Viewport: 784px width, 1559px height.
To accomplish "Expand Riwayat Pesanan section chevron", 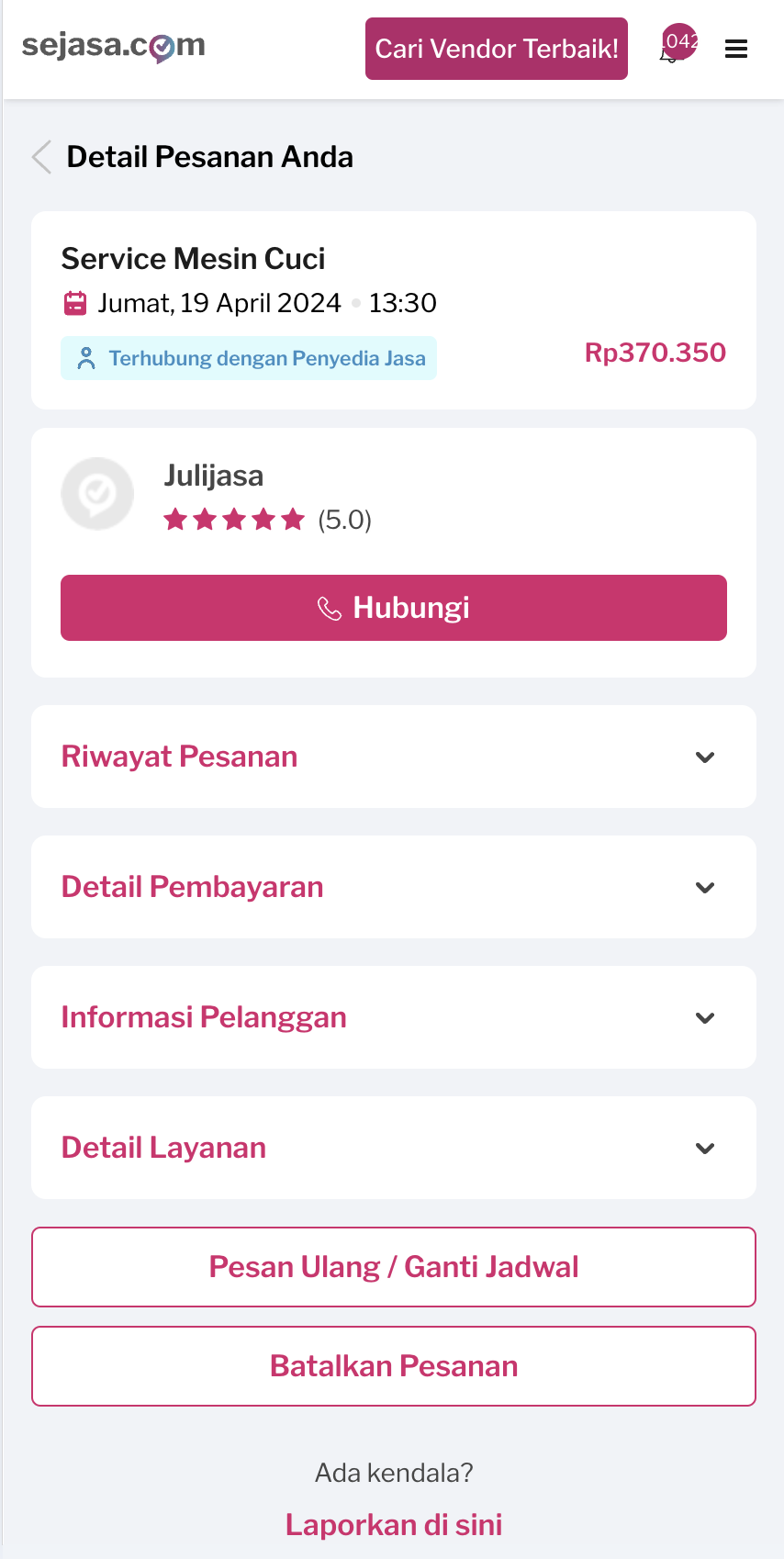I will point(705,757).
